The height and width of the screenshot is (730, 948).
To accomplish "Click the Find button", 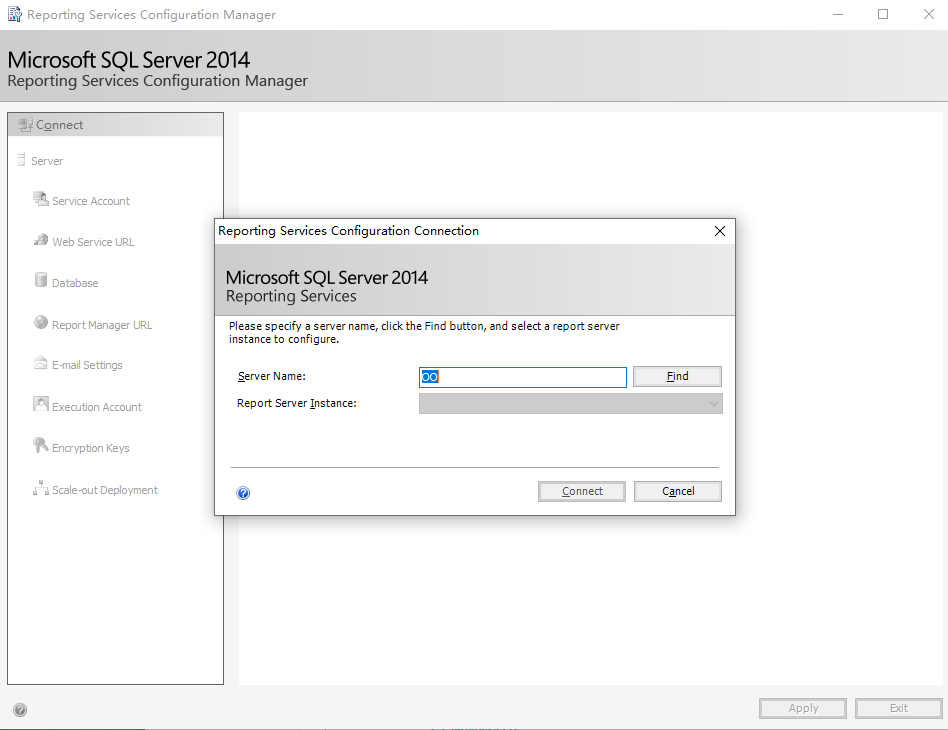I will (677, 376).
